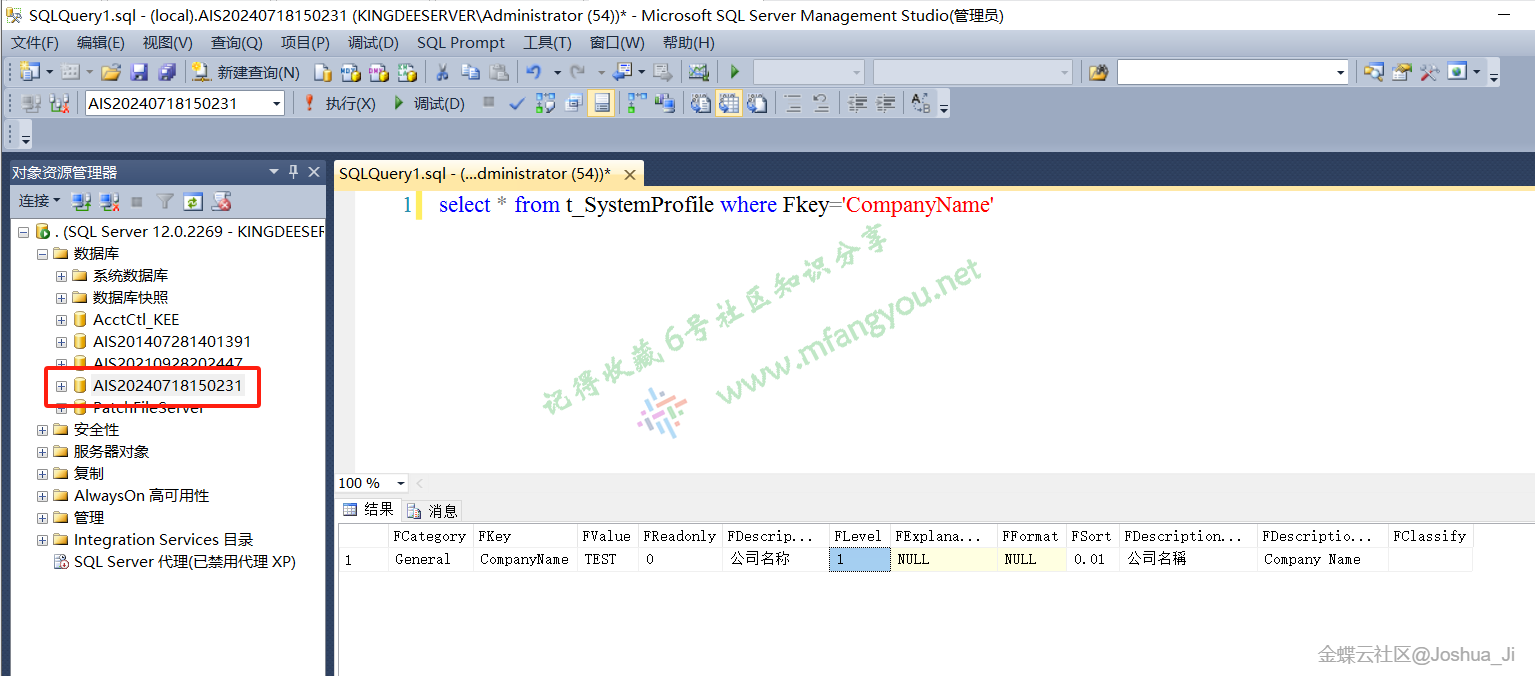This screenshot has height=676, width=1535.
Task: Toggle Results to Text output mode
Action: tap(700, 103)
